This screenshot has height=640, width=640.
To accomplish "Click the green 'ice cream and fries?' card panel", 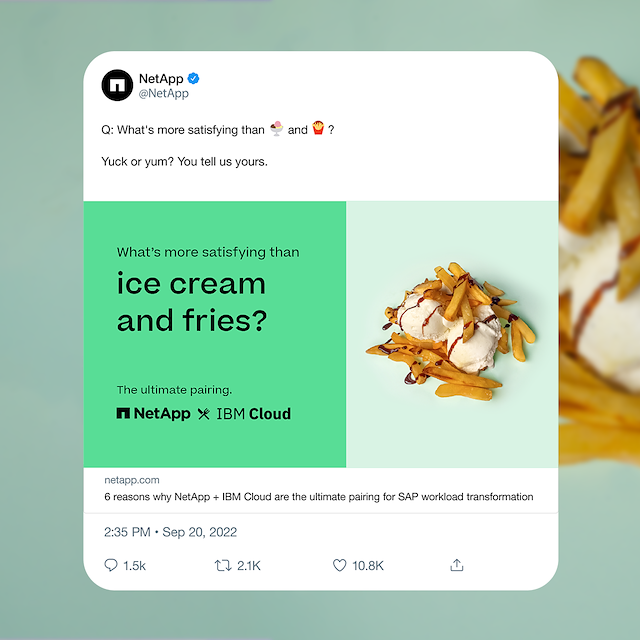I will pos(215,334).
